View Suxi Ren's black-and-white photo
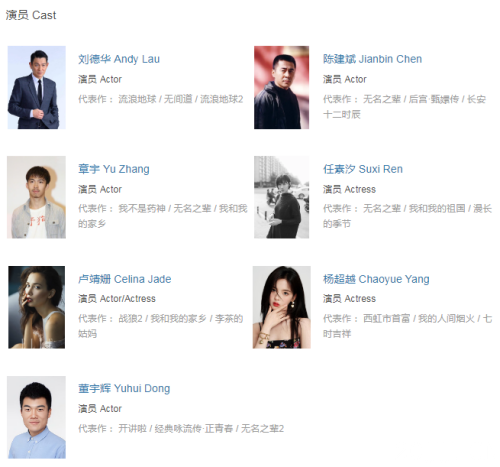500x467 pixels. click(x=281, y=197)
